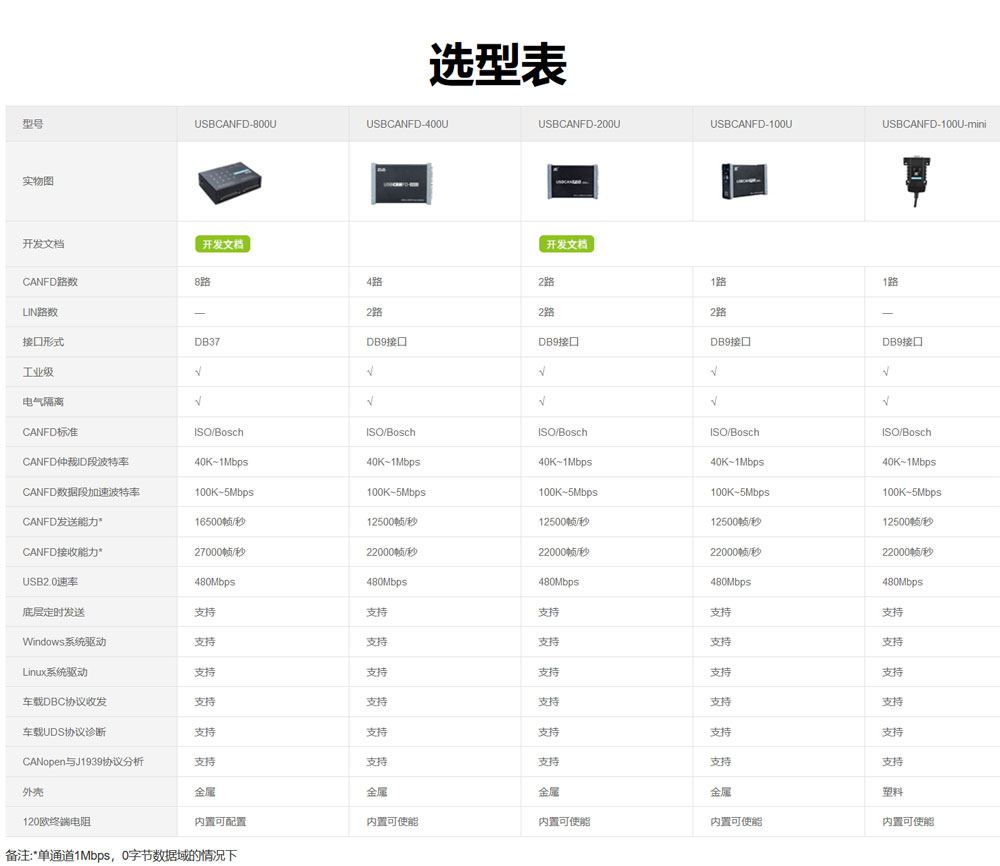Click 12500帧/秒 cell for USBCANFD-400U
This screenshot has width=1000, height=866.
(x=392, y=522)
